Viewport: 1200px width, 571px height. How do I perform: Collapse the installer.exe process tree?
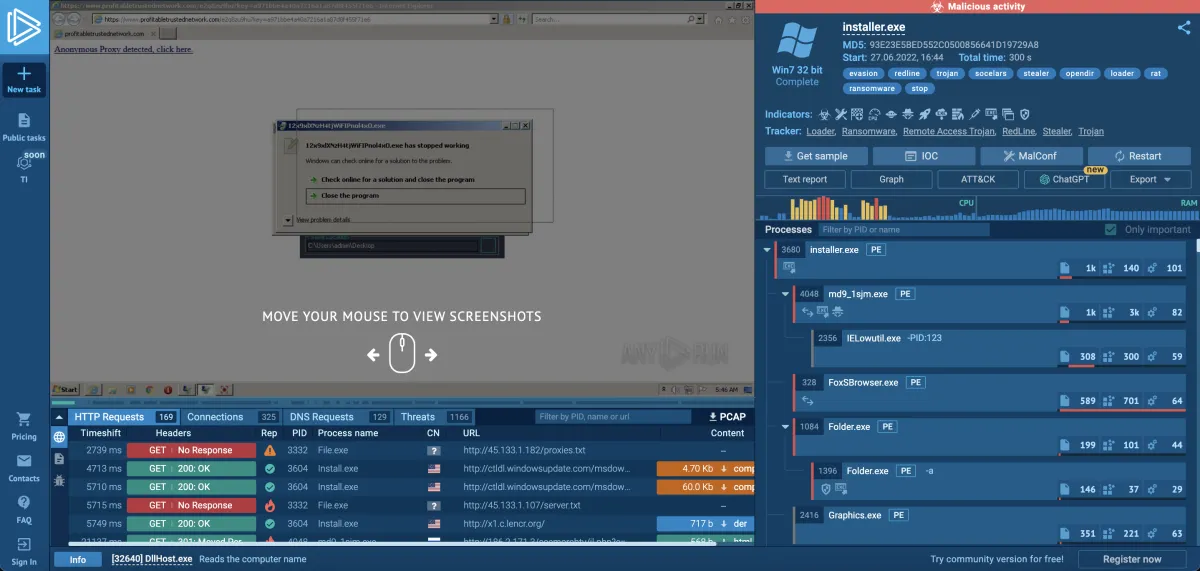[x=767, y=250]
